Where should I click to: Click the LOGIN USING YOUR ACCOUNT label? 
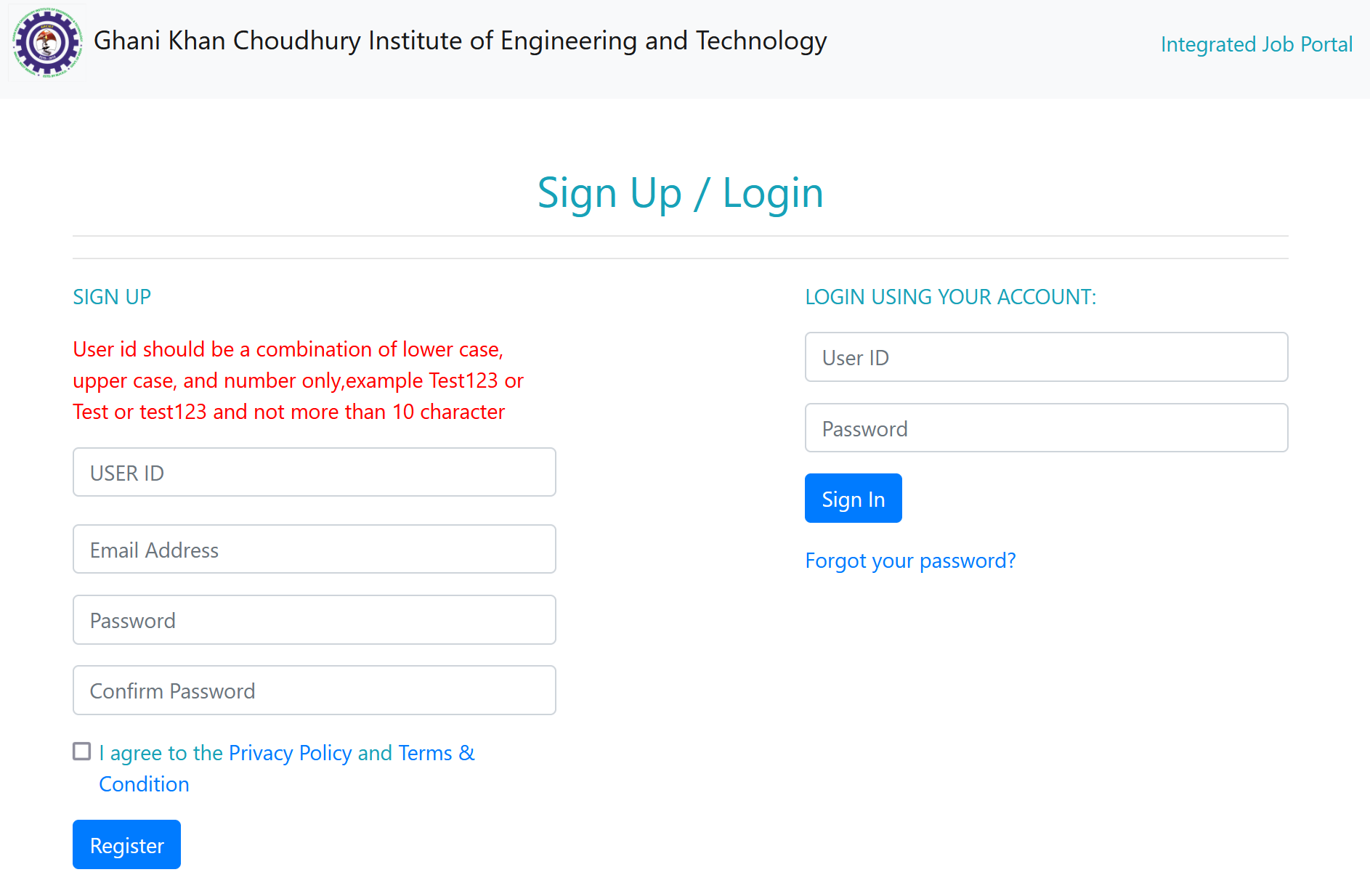950,297
